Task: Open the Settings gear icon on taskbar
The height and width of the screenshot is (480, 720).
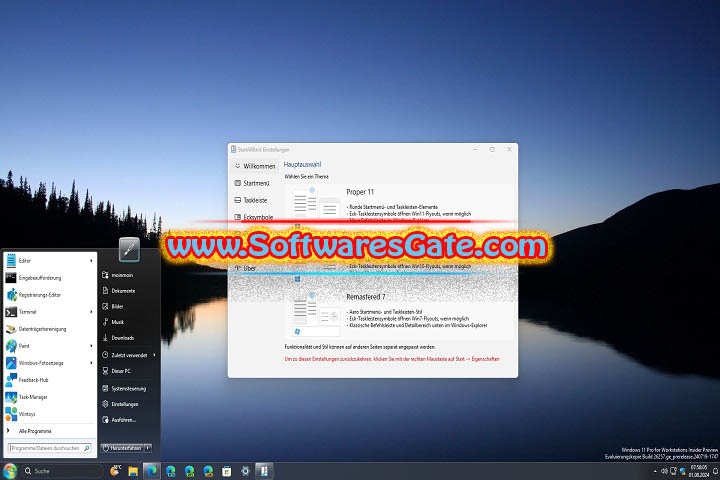Action: click(x=245, y=471)
